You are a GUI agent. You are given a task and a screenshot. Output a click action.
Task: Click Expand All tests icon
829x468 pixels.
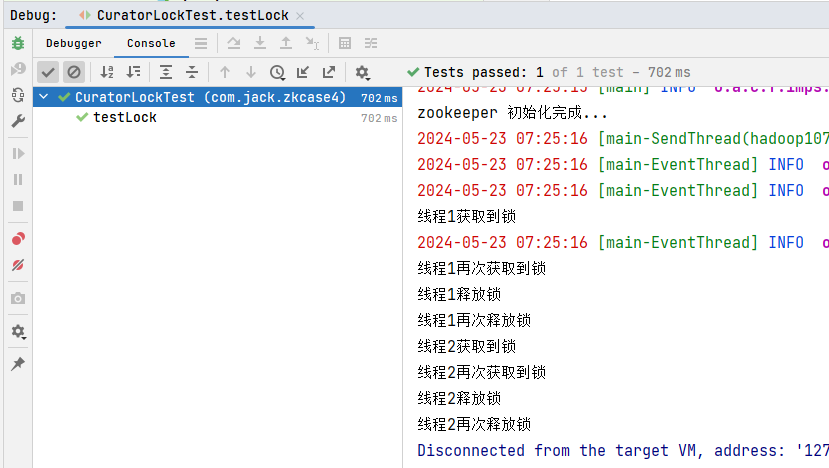click(x=166, y=72)
